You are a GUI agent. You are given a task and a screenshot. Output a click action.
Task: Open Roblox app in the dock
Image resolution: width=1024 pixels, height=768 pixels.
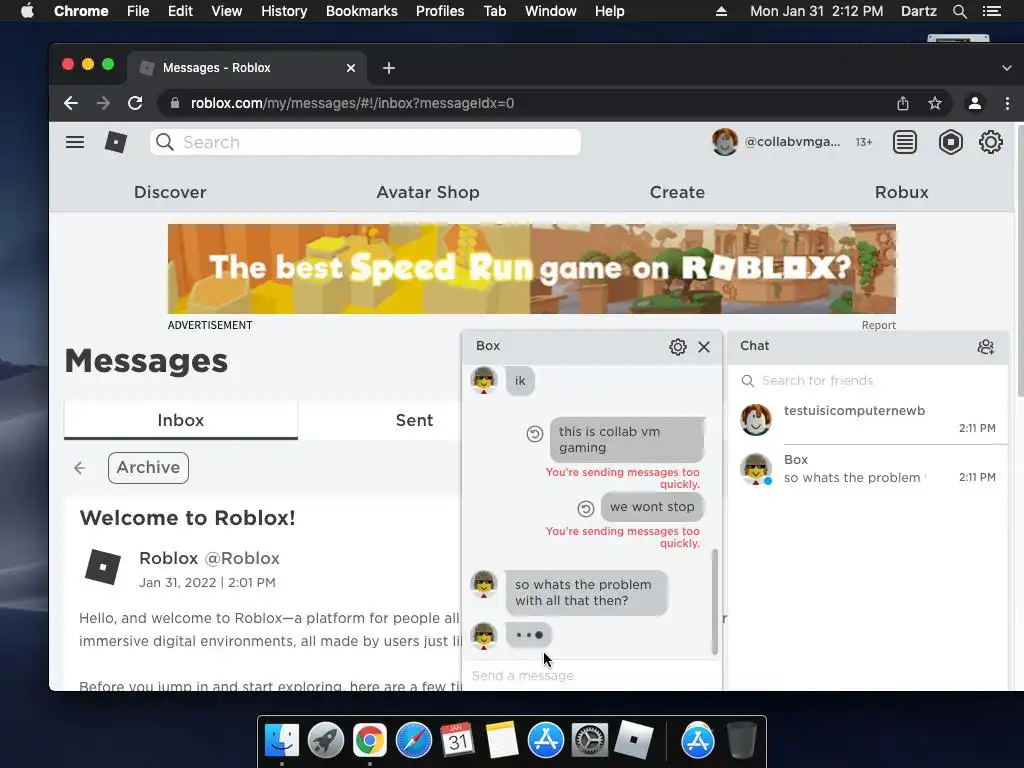point(633,740)
